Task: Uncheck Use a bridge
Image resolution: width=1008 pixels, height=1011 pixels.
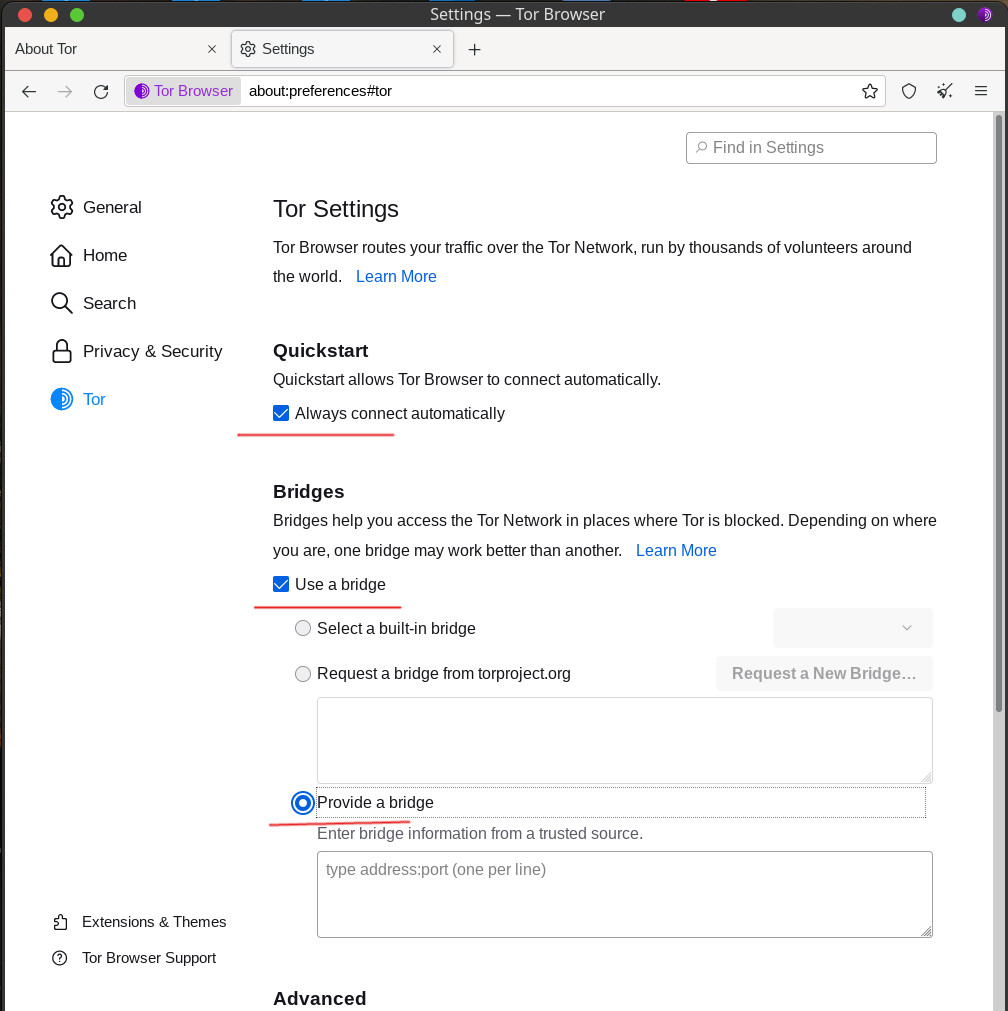Action: tap(281, 584)
